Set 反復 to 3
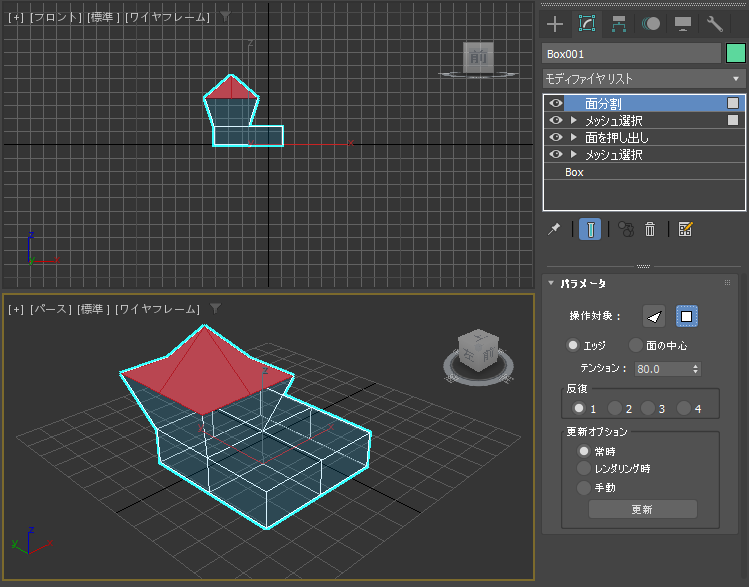 [x=647, y=408]
